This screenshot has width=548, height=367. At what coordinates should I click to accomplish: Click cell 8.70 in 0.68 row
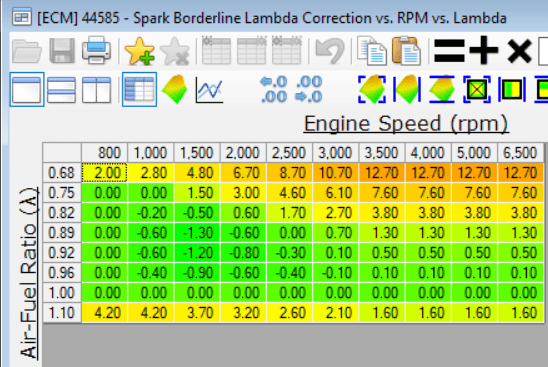coord(289,173)
